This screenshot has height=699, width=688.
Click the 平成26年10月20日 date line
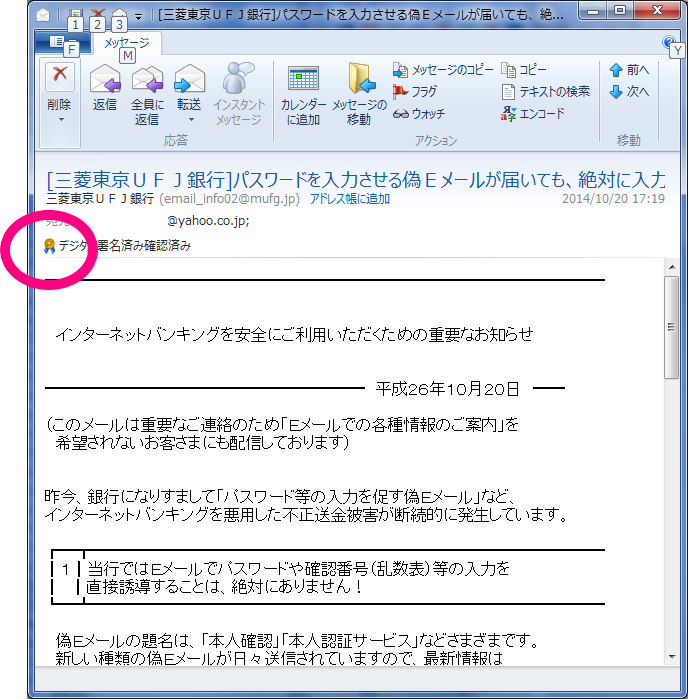(x=447, y=389)
